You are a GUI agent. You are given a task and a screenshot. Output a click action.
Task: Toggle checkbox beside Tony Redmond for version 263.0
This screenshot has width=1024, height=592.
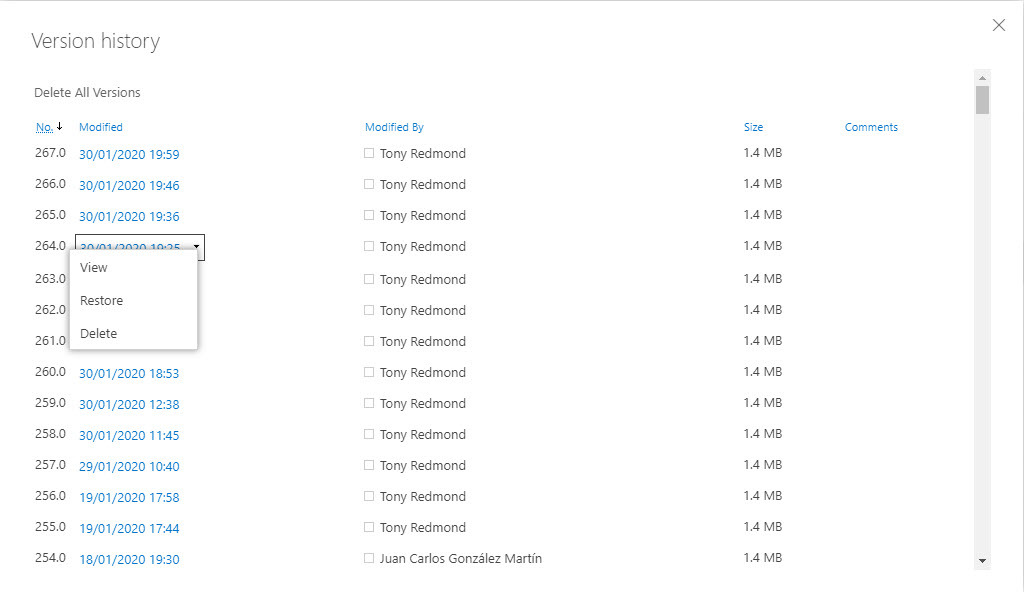(x=369, y=279)
